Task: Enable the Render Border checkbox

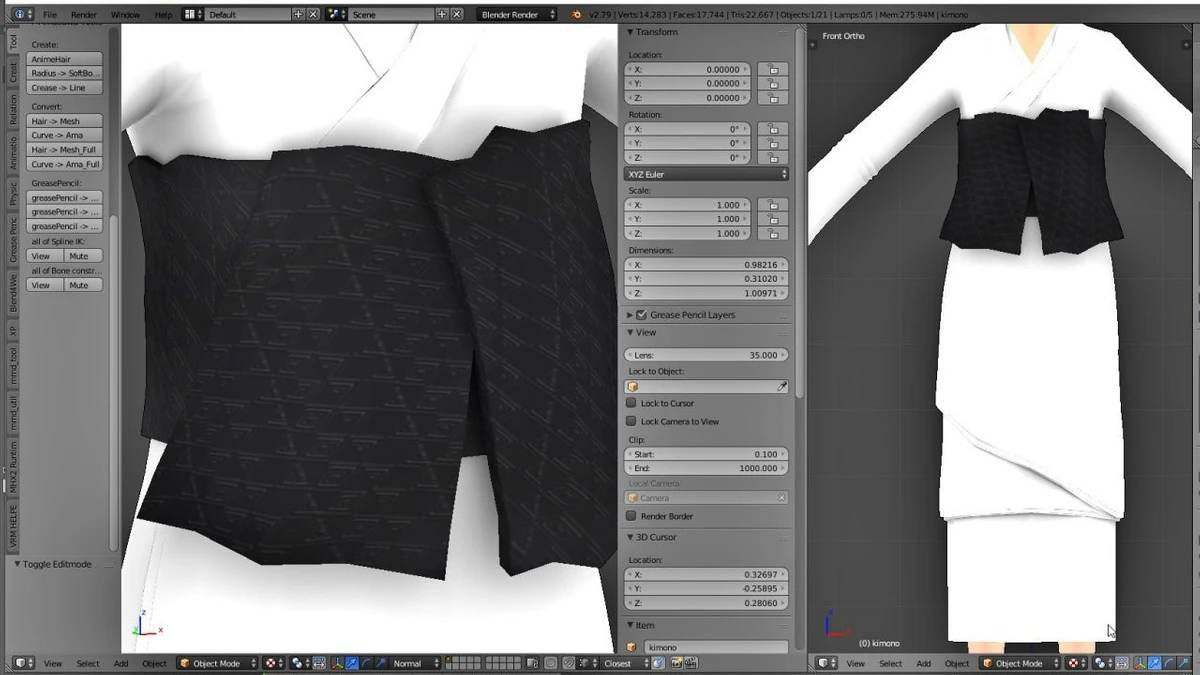Action: click(x=631, y=516)
